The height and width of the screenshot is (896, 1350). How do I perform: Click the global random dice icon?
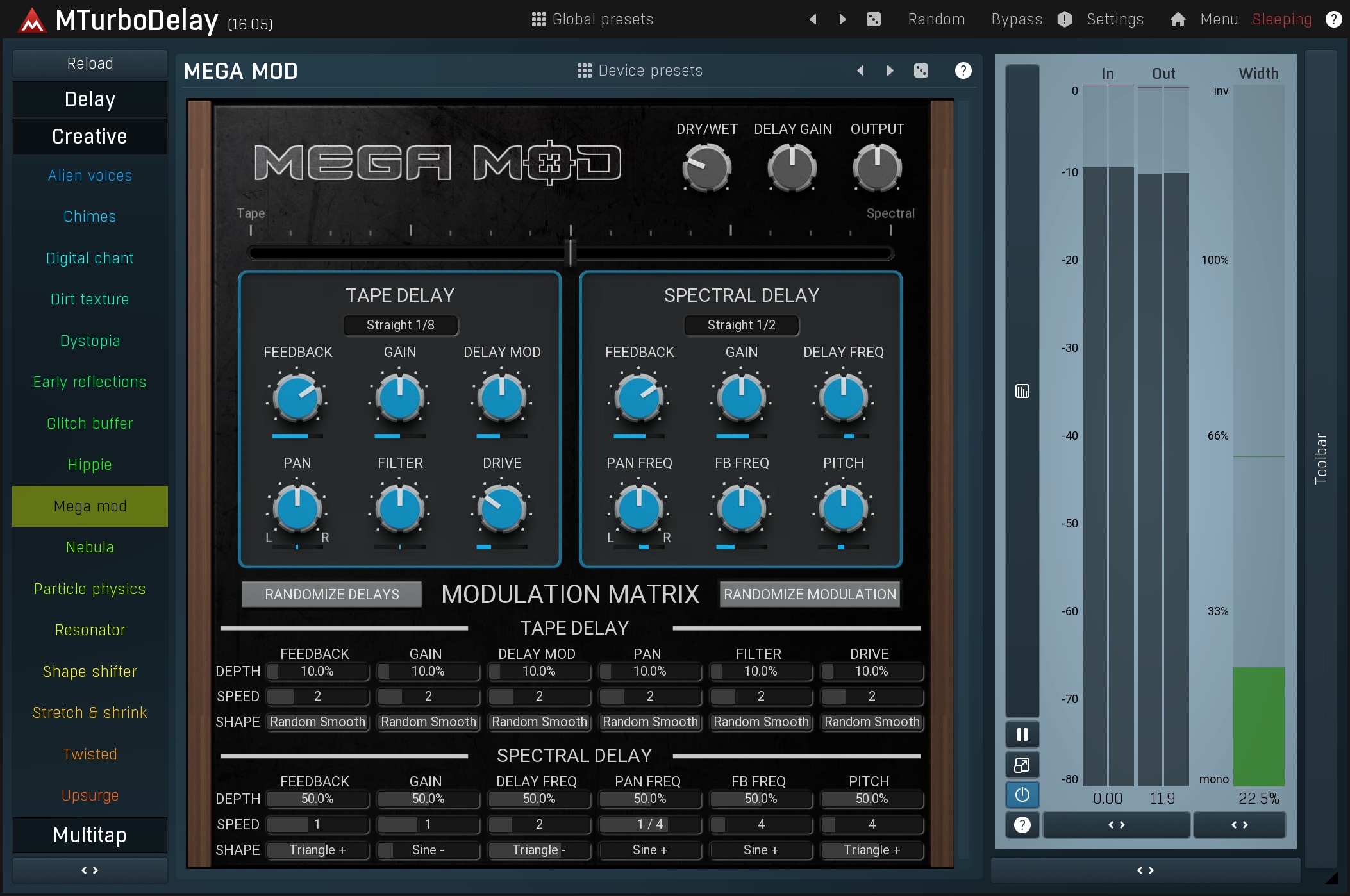pyautogui.click(x=873, y=19)
